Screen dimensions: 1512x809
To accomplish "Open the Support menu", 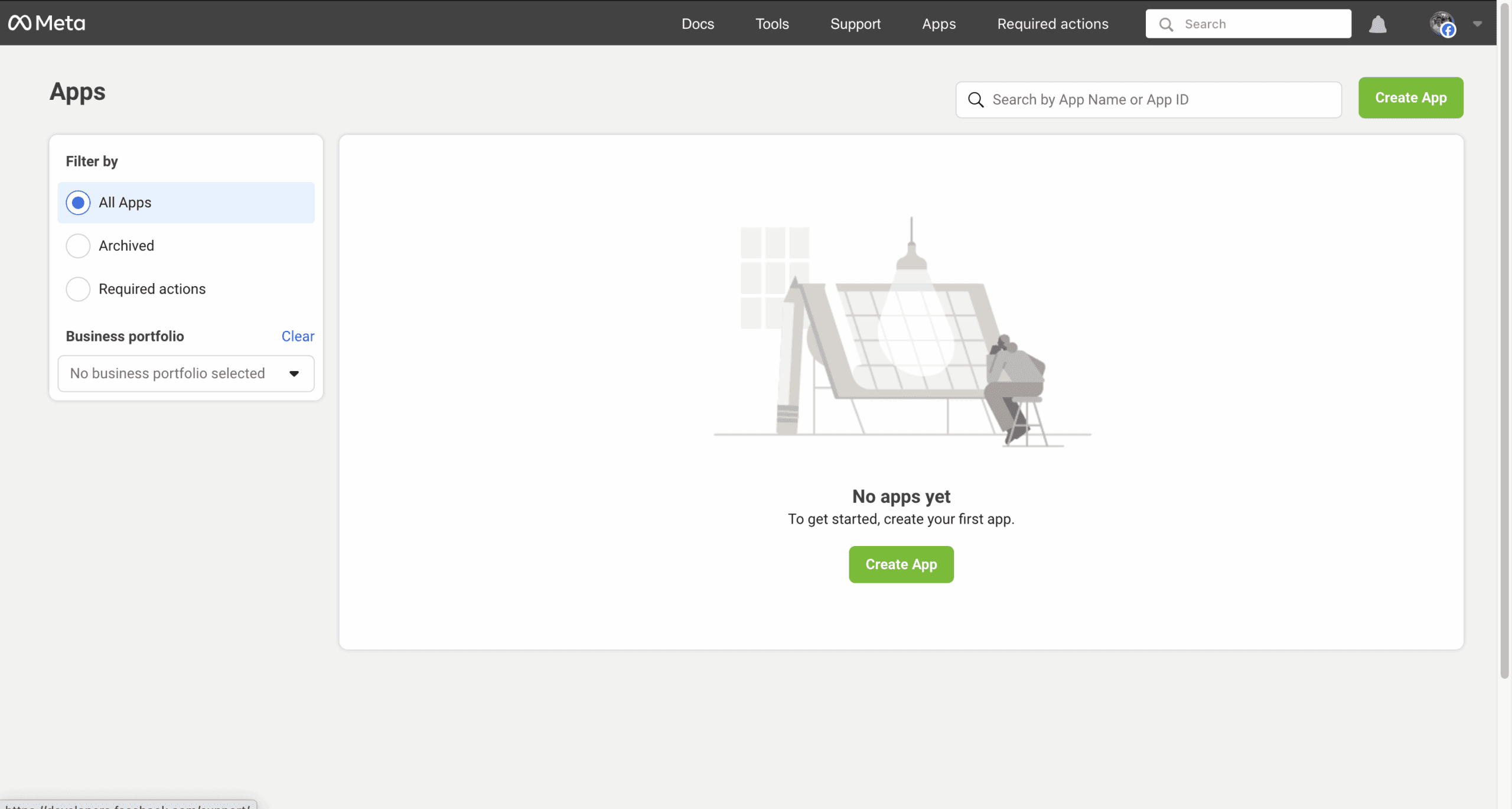I will click(x=855, y=24).
